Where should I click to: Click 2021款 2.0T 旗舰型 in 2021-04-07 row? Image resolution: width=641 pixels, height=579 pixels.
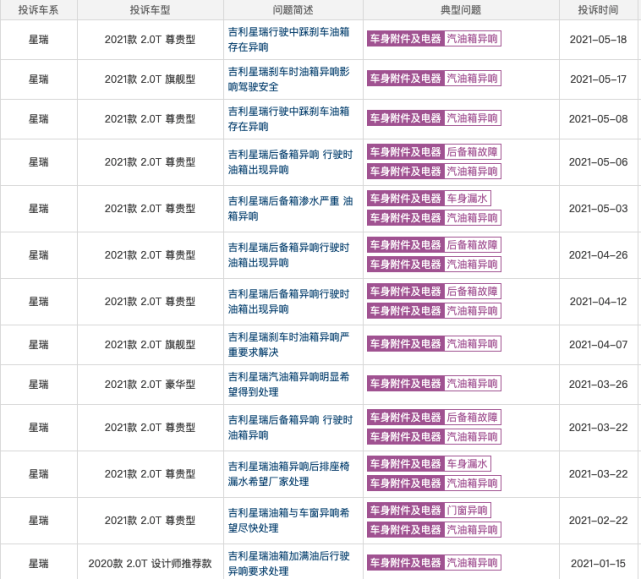point(150,345)
